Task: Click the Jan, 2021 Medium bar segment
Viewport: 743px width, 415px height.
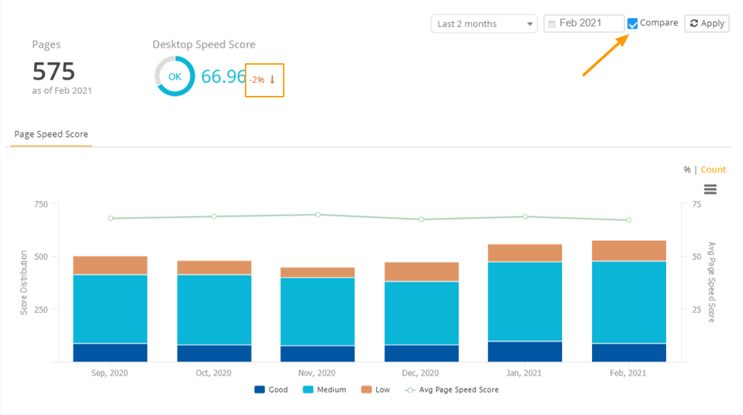Action: tap(525, 302)
